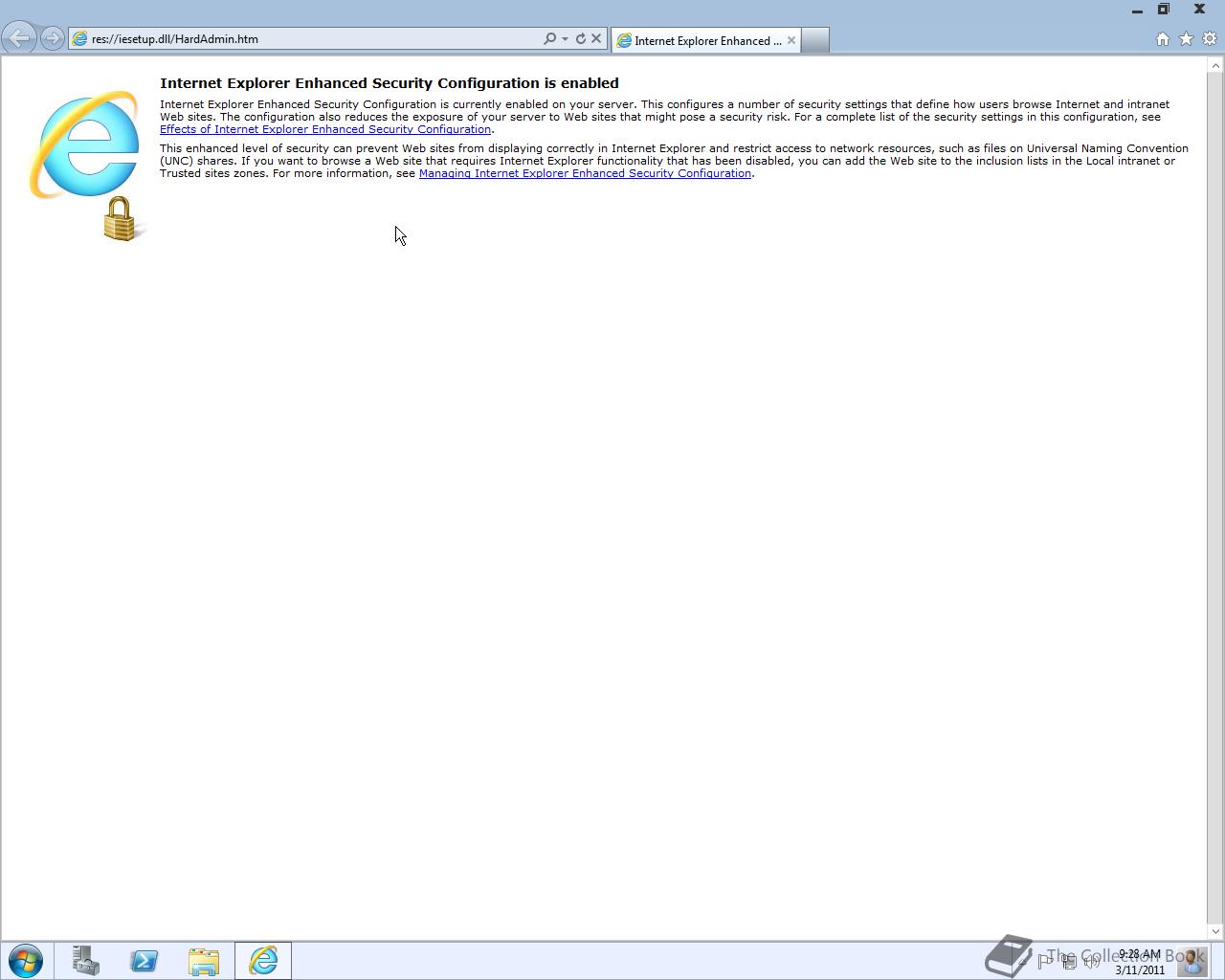Go to the Home page icon

(x=1162, y=39)
